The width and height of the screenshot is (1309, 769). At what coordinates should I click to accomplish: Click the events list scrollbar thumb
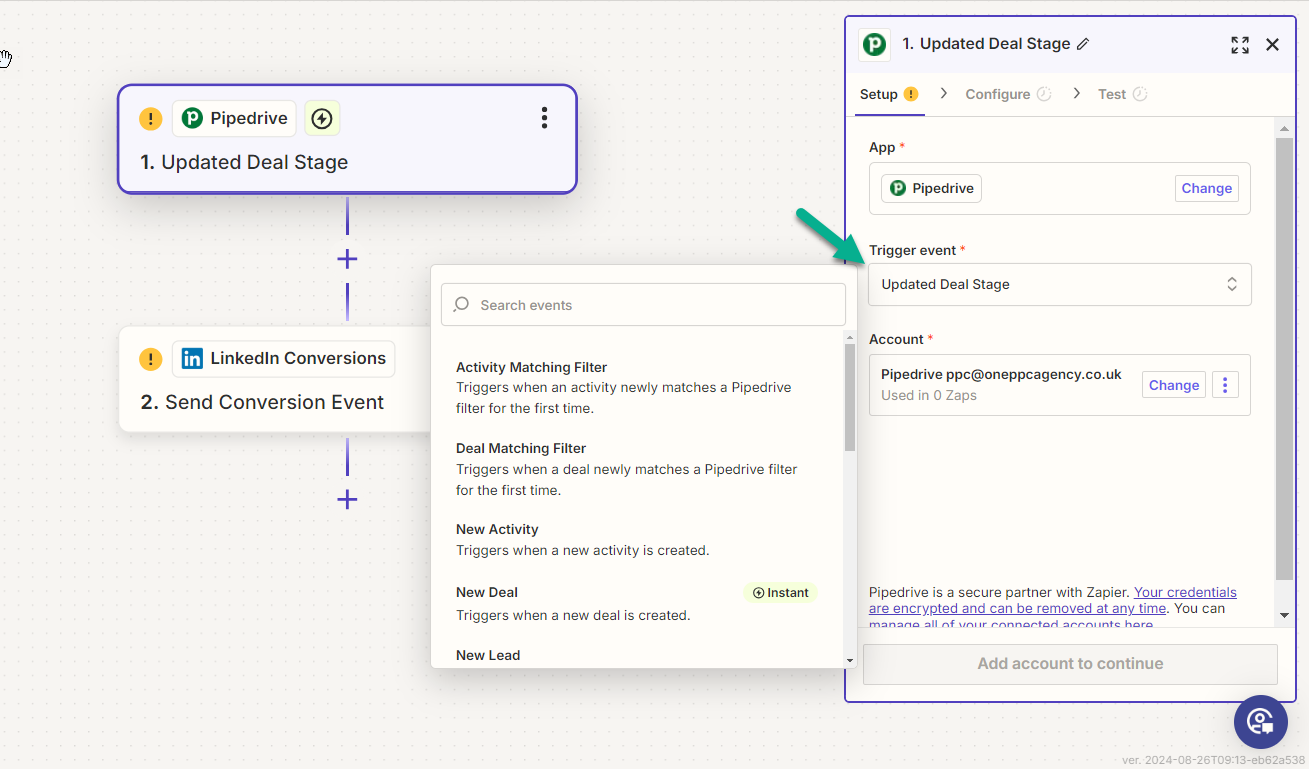point(850,397)
